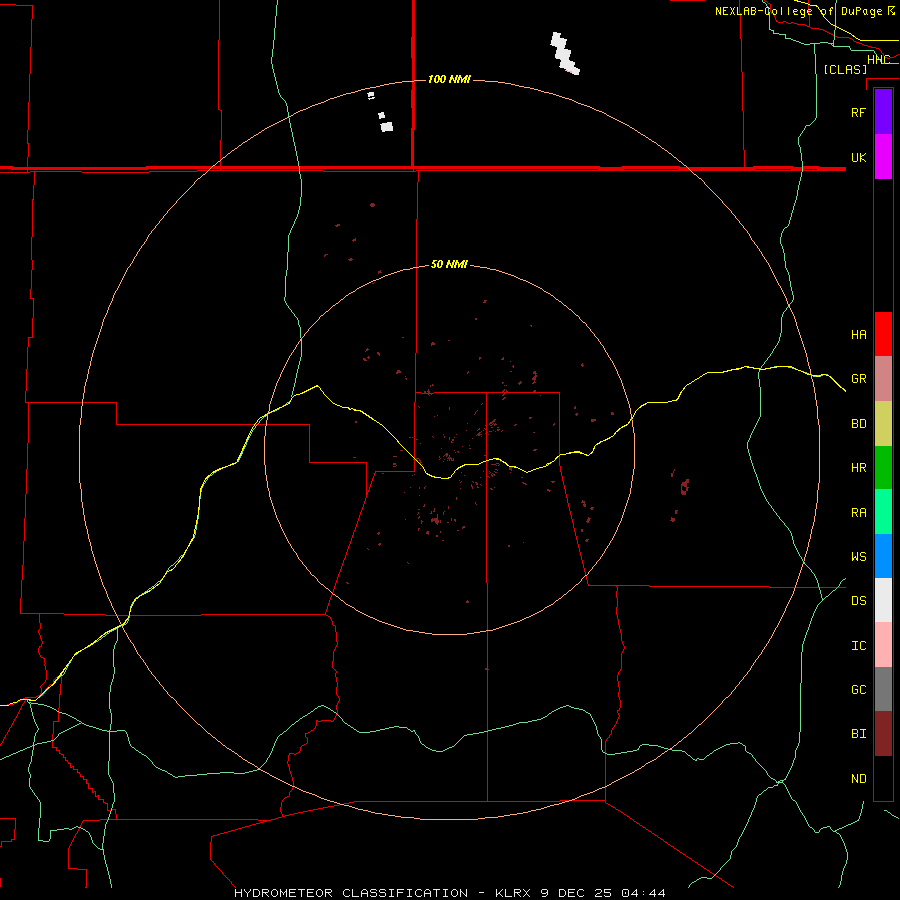The height and width of the screenshot is (900, 900).
Task: Click the red HA legend swatch
Action: 883,334
